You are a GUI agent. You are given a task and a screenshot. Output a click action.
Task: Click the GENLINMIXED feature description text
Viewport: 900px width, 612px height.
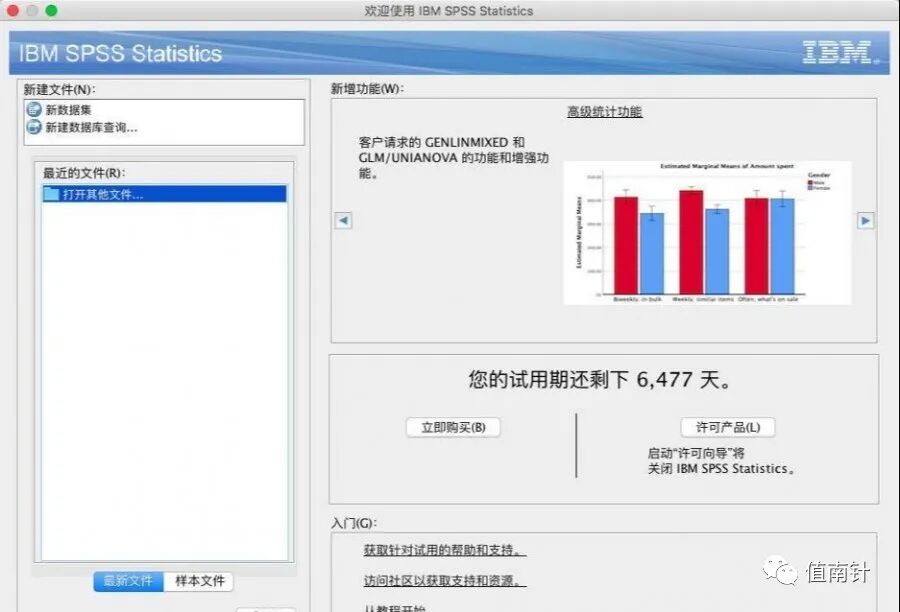click(453, 158)
